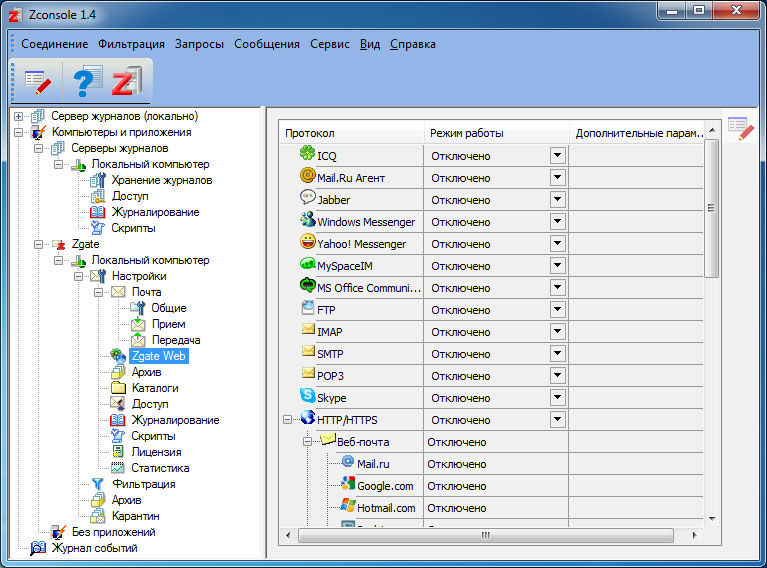This screenshot has height=568, width=767.
Task: Click the MySpaceIM icon
Action: 307,264
